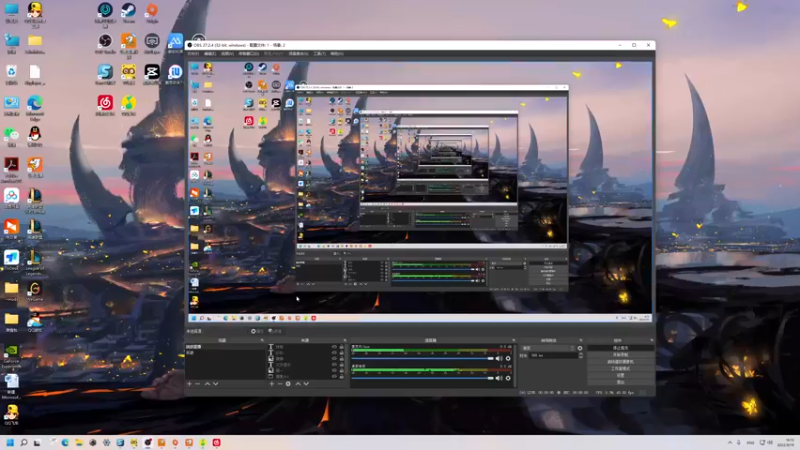Open scene transition properties gear
Screen dimensions: 800x450
tap(580, 348)
